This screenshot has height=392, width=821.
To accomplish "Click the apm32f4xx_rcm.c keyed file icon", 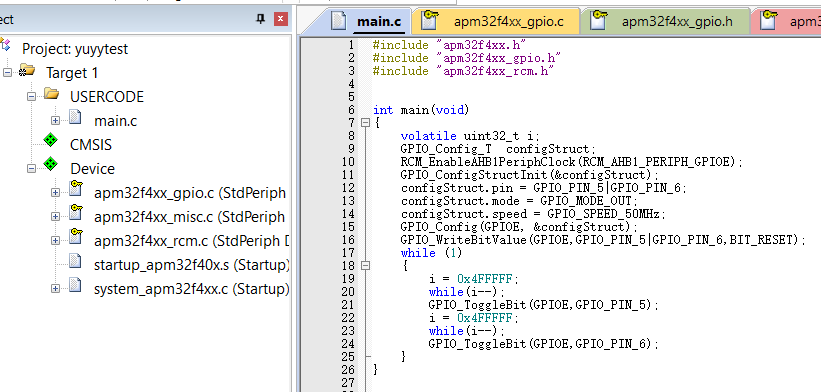I will coord(76,237).
